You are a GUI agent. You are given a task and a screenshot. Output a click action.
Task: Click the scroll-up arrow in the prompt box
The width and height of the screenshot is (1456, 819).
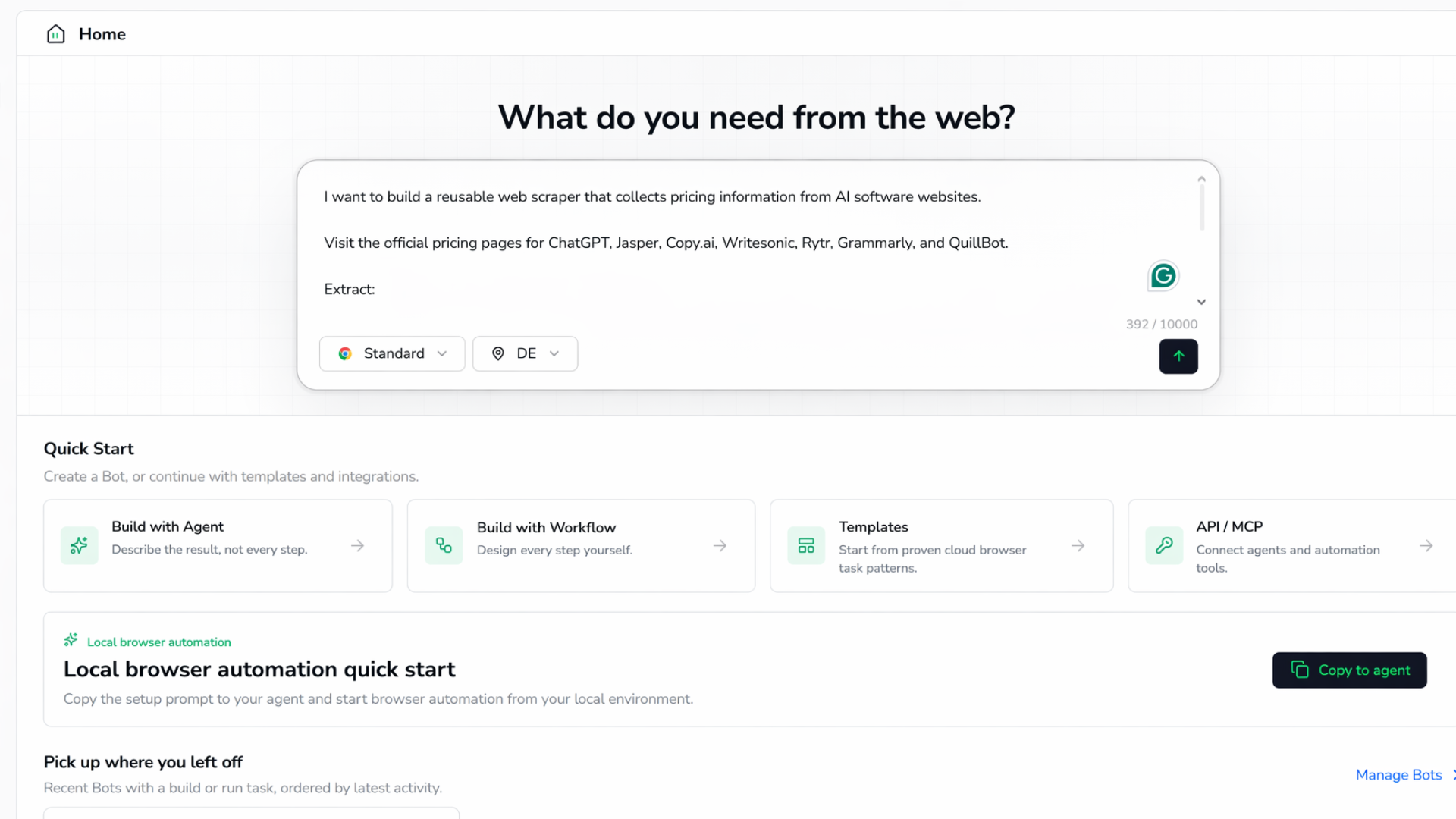pos(1201,180)
